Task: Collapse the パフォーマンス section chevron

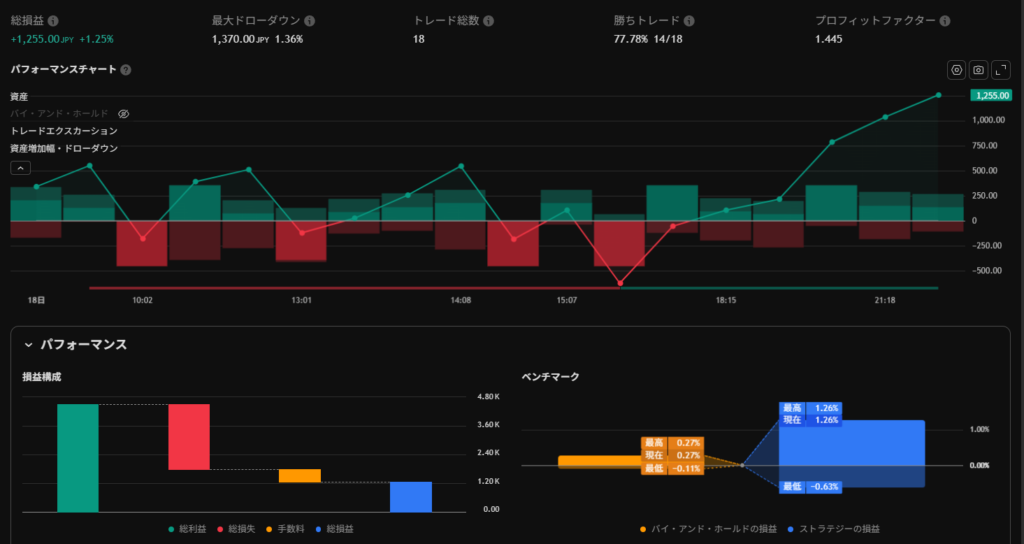Action: (29, 345)
